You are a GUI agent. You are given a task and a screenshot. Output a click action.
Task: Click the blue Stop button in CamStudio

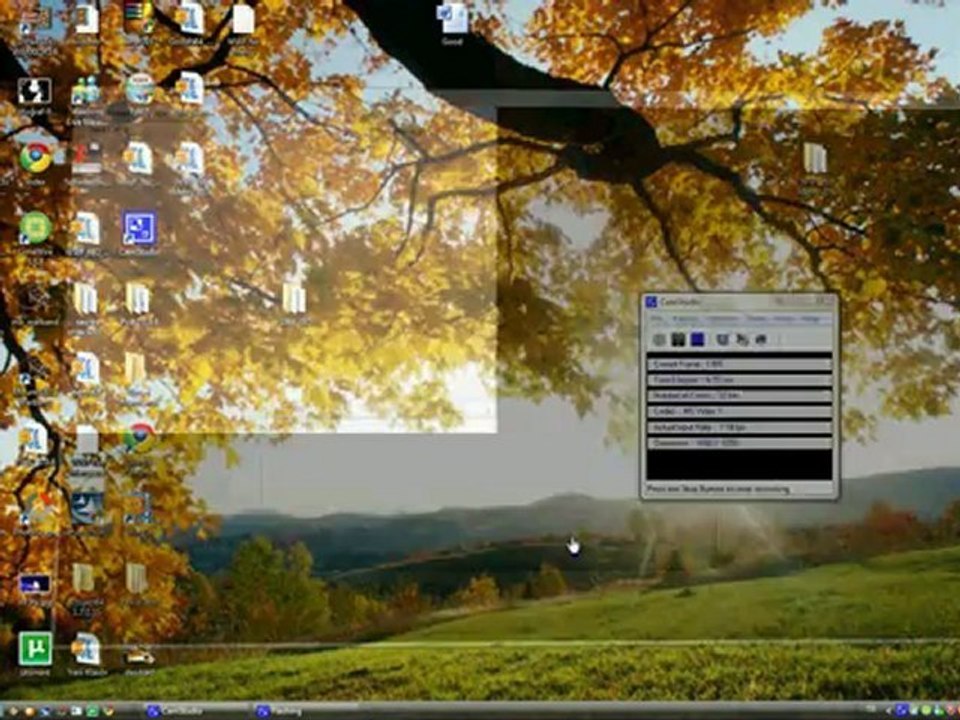coord(697,340)
